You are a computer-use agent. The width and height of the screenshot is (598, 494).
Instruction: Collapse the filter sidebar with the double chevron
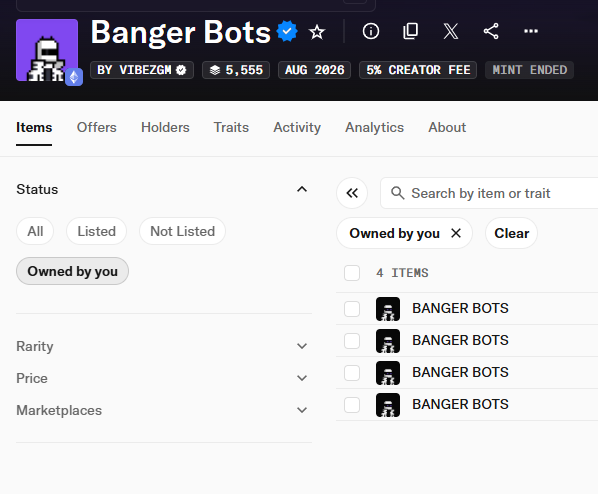click(352, 193)
